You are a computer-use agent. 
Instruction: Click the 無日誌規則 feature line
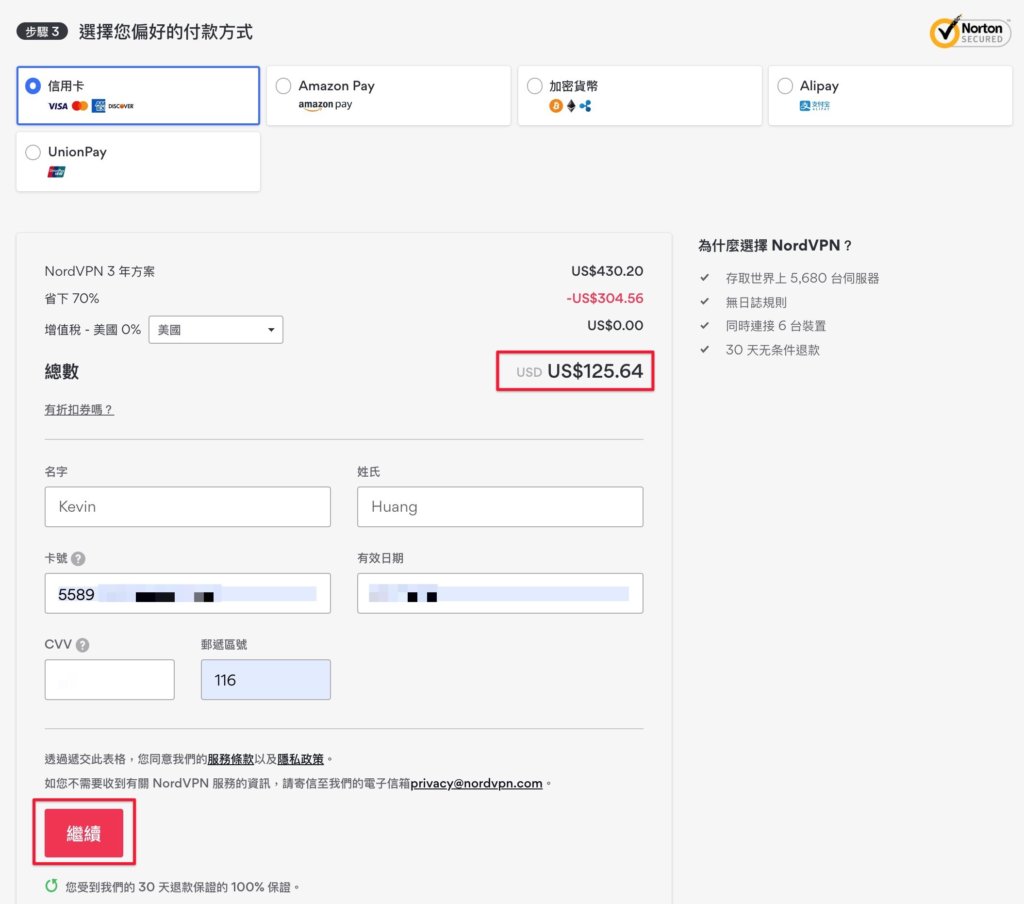point(756,302)
